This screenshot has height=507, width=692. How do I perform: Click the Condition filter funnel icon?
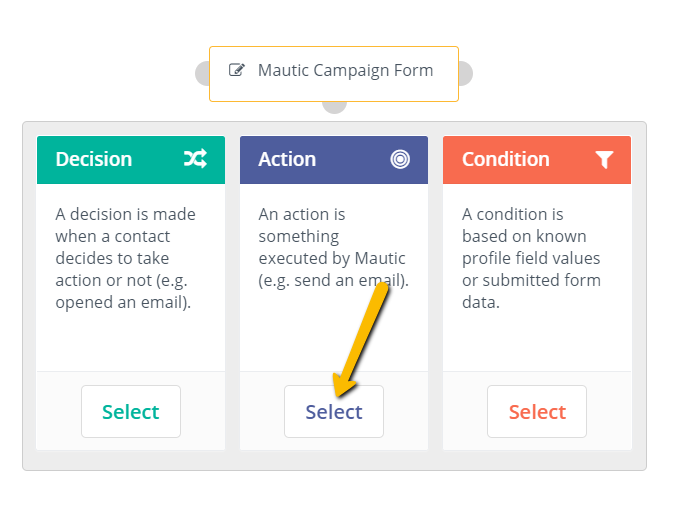pyautogui.click(x=604, y=159)
